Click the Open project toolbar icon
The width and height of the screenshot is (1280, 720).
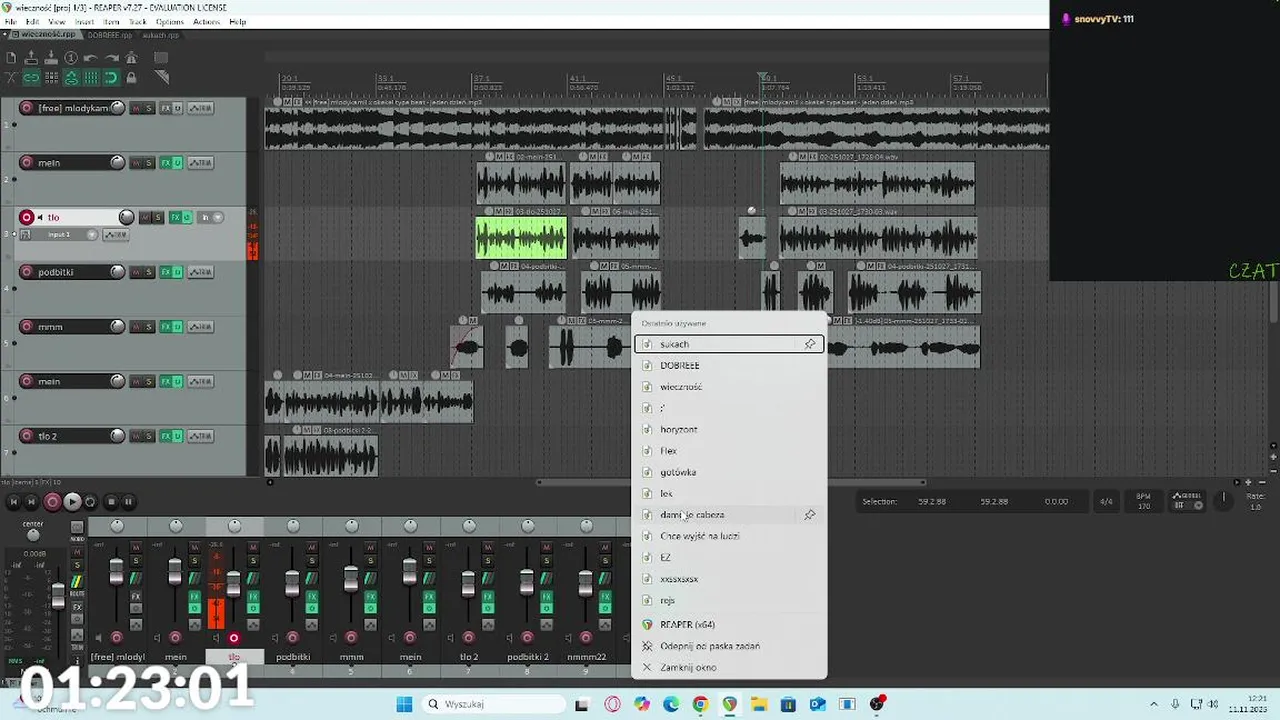pyautogui.click(x=31, y=58)
